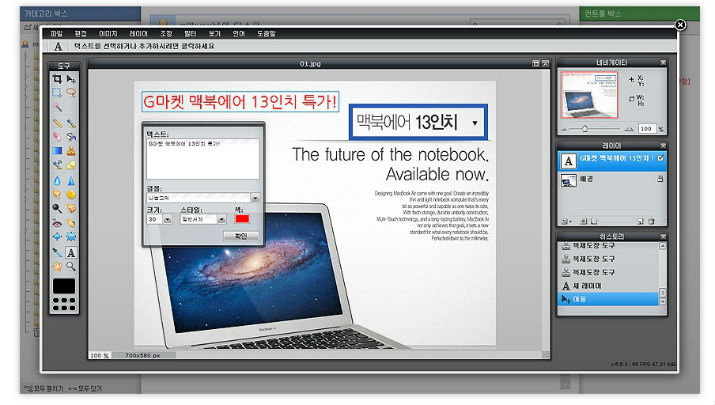Viewport: 715px width, 405px height.
Task: Select the Magic Wand tool
Action: (57, 108)
